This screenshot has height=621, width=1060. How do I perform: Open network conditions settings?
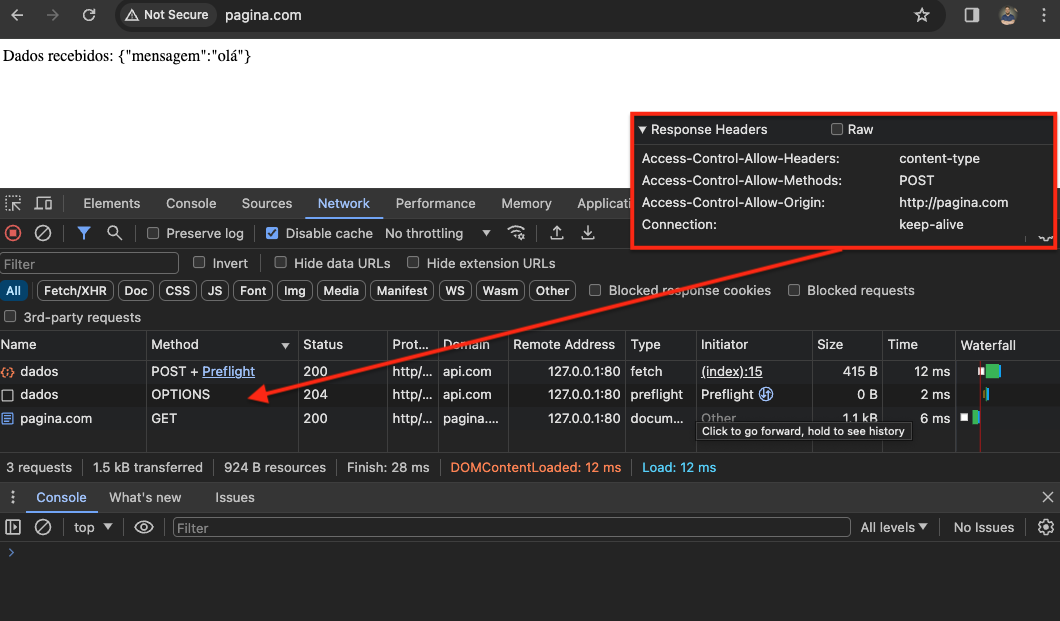pos(516,233)
